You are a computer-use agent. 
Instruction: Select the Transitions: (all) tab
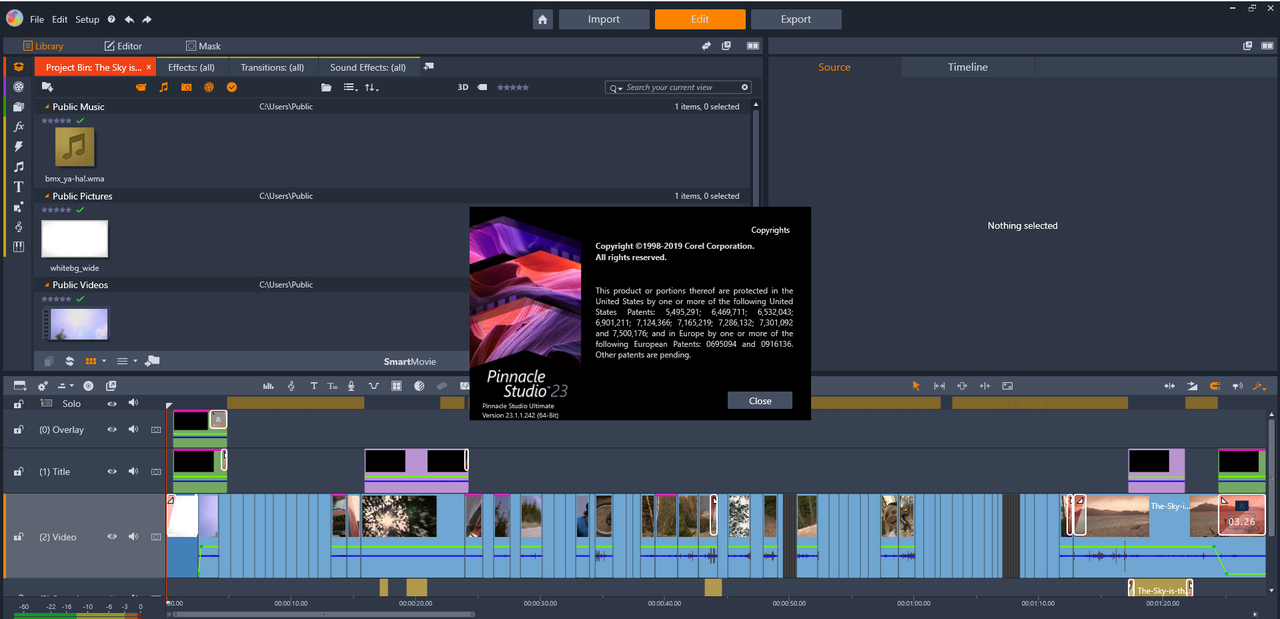[272, 67]
